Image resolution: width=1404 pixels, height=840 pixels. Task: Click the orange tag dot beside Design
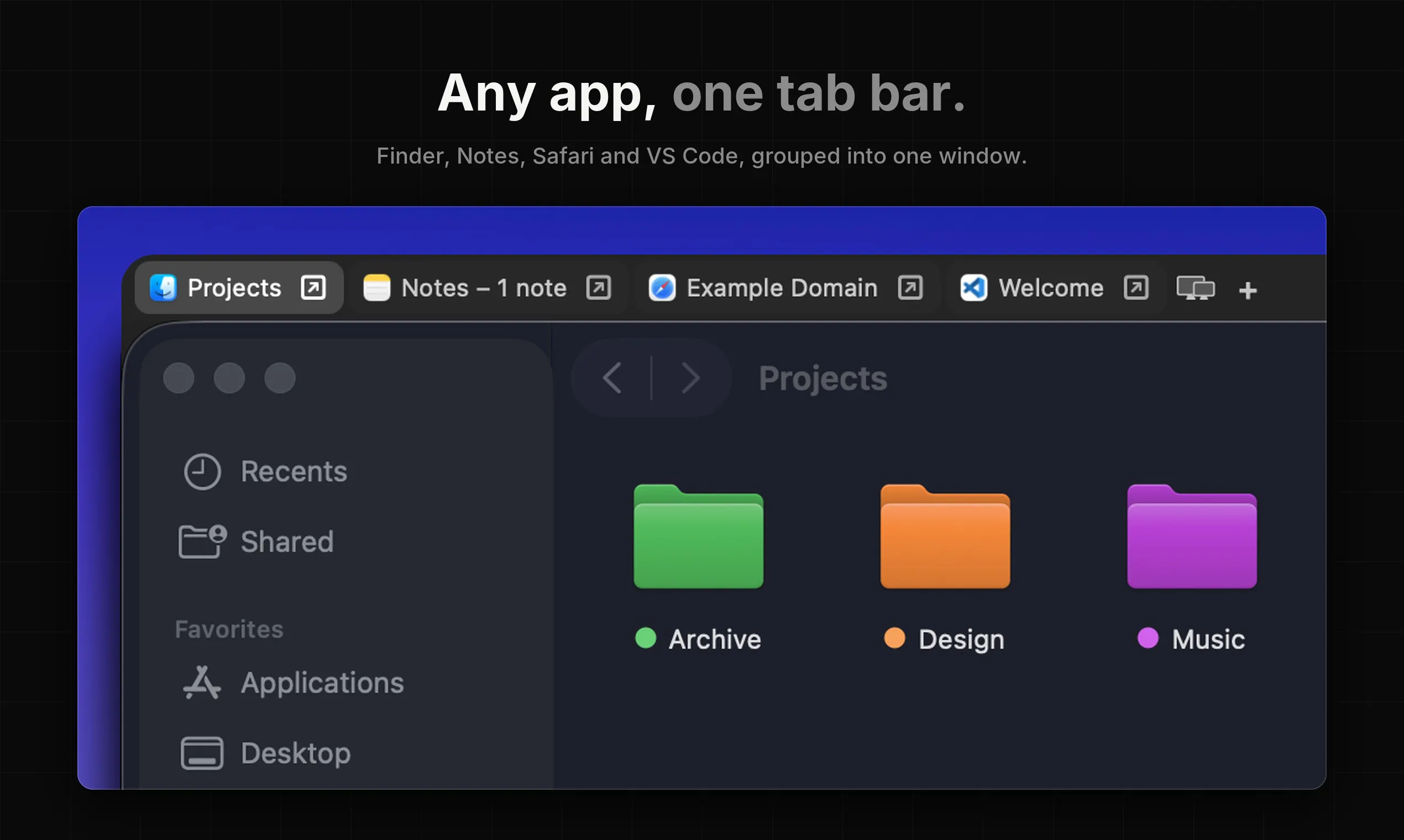(895, 638)
